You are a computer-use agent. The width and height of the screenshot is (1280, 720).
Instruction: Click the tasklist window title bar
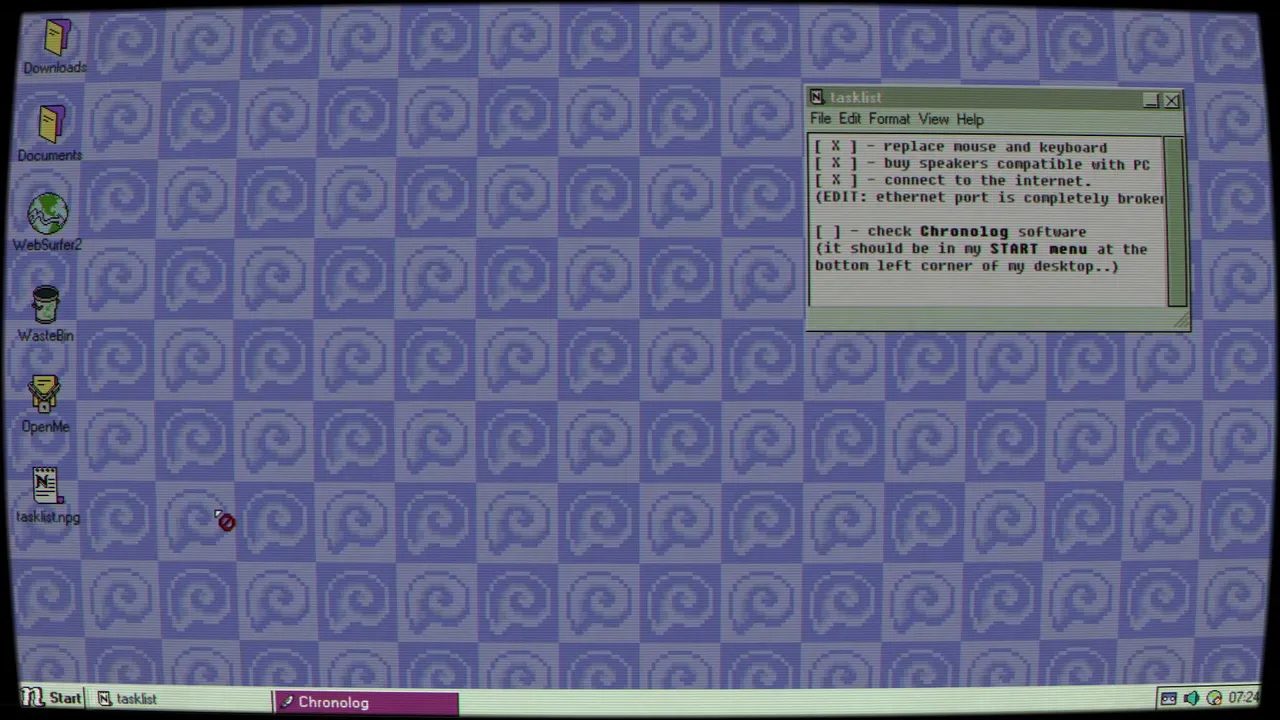[x=994, y=98]
